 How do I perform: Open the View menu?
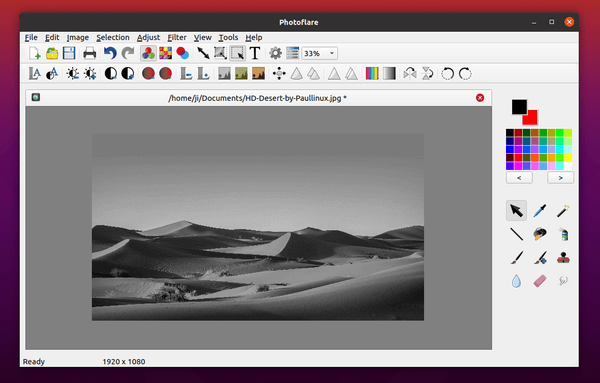(202, 37)
